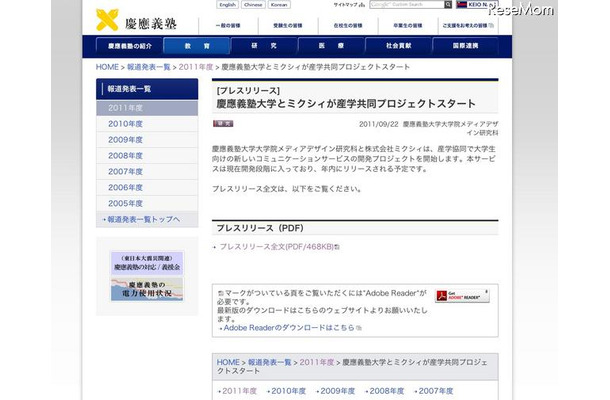Select 2006年度 in the sidebar
This screenshot has width=610, height=400.
click(x=147, y=188)
